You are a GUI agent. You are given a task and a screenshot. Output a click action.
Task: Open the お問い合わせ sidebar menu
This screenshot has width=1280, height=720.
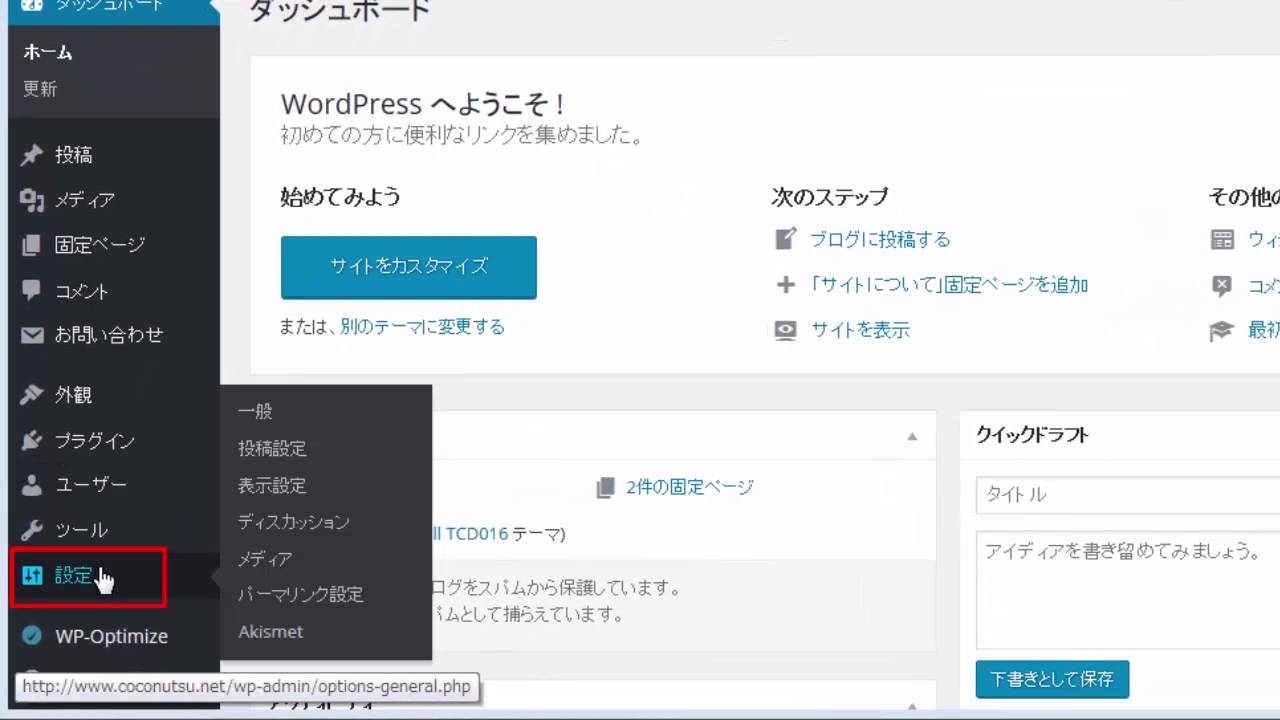(109, 335)
